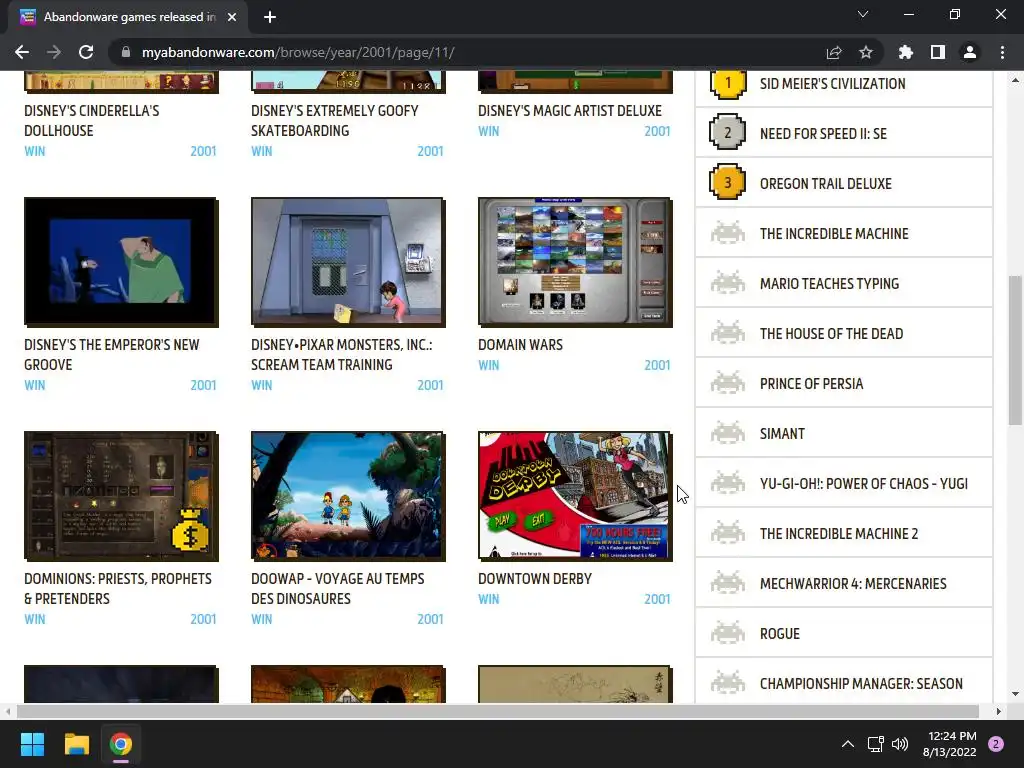Click the site lock icon
The height and width of the screenshot is (768, 1024).
(x=126, y=52)
